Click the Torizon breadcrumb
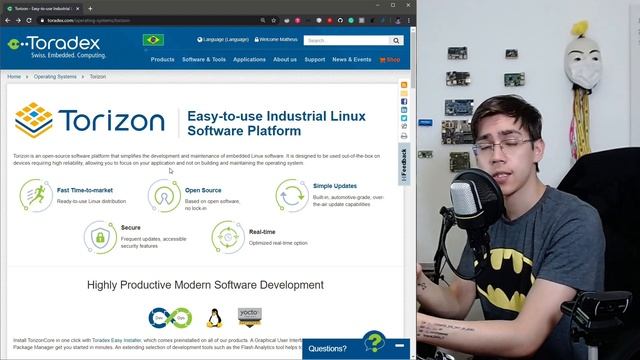 pos(98,76)
